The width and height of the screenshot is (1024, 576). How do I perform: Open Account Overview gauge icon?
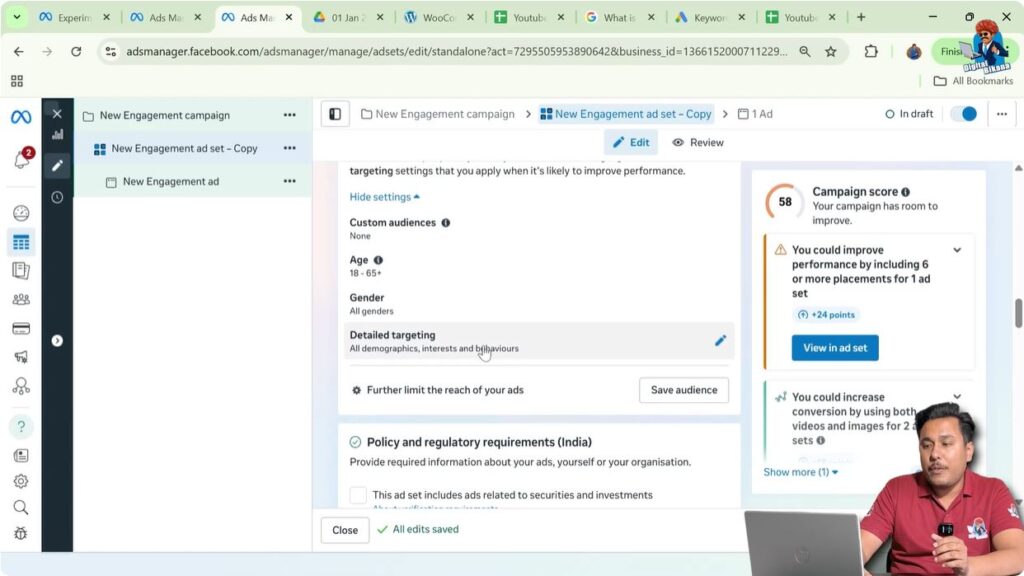[20, 212]
